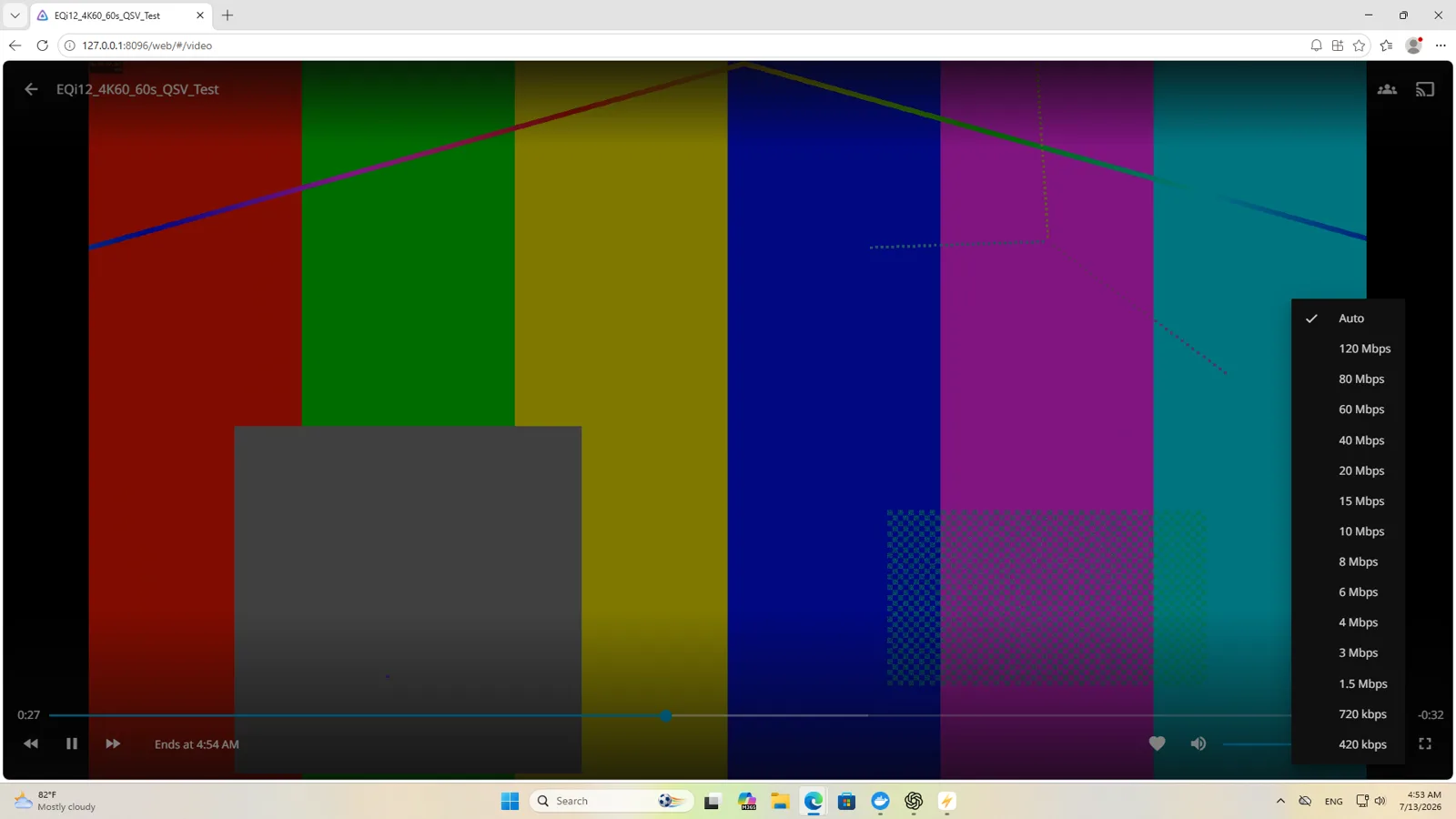Select 120 Mbps quality

click(1349, 349)
